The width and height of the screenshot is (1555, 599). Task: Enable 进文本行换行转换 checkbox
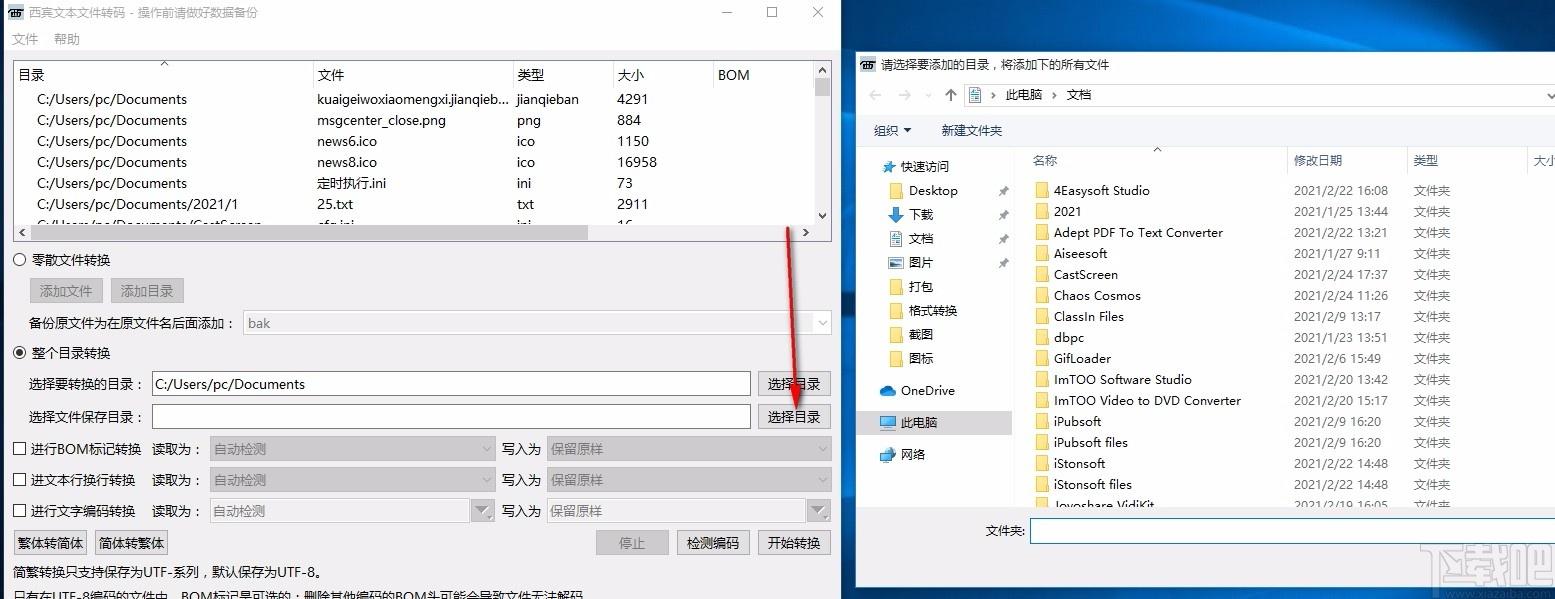pos(19,480)
